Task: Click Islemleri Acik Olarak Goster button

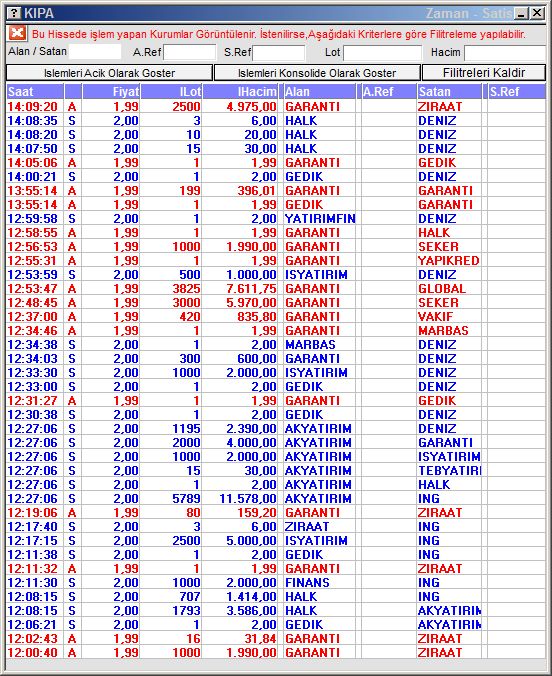Action: pos(110,73)
